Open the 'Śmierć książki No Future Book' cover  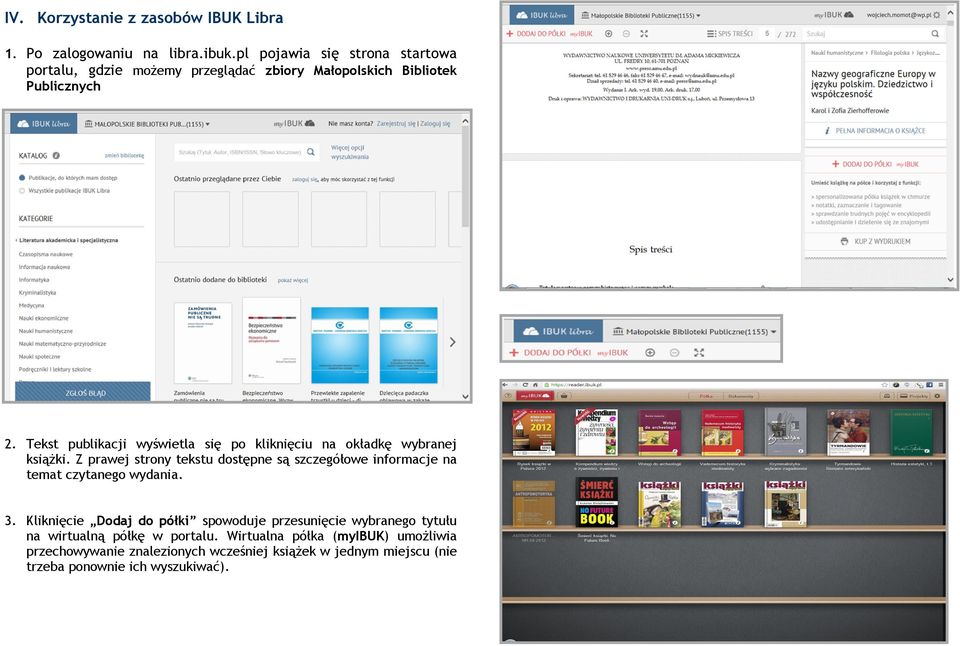coord(596,503)
